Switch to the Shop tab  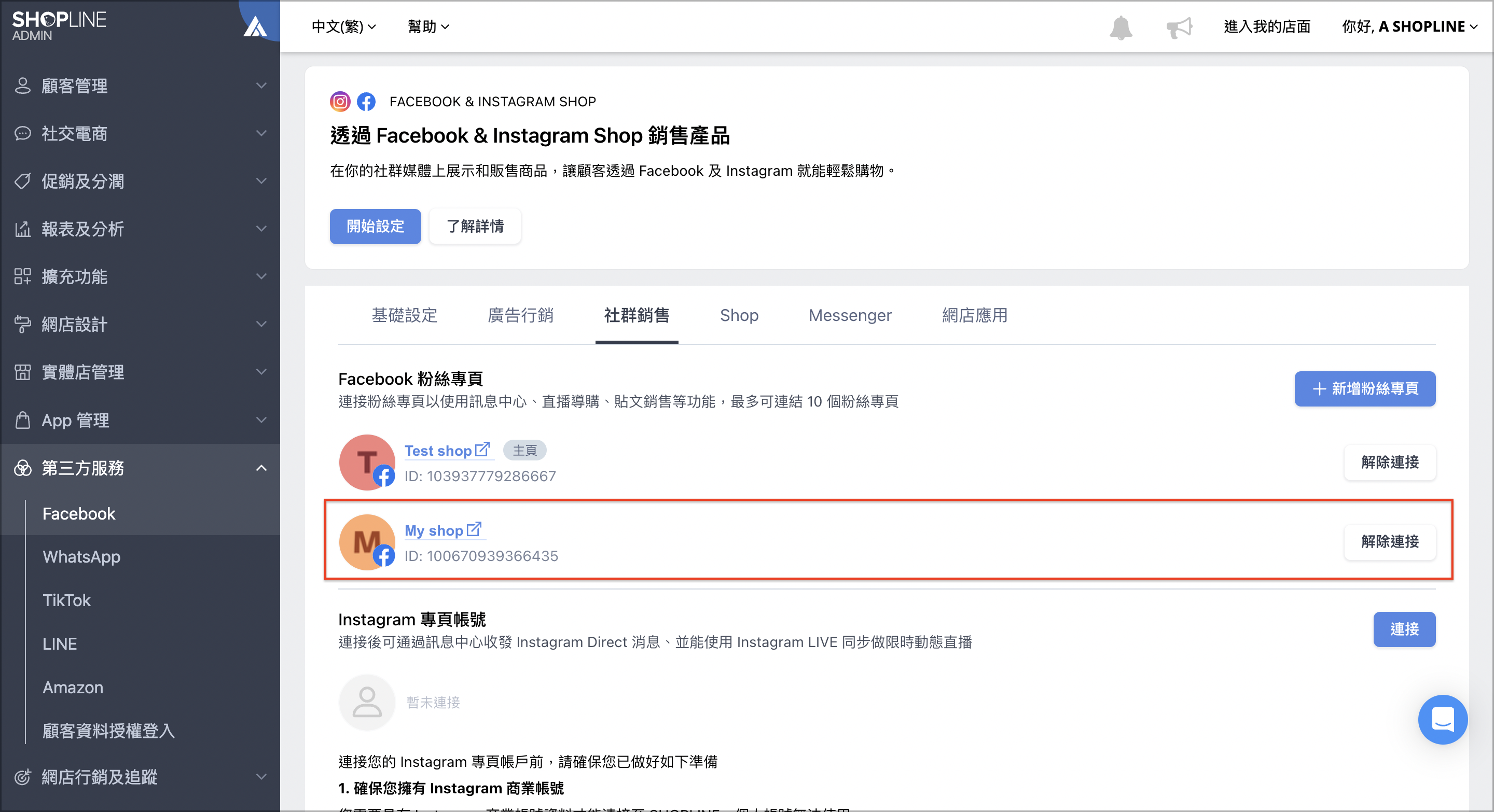click(739, 315)
